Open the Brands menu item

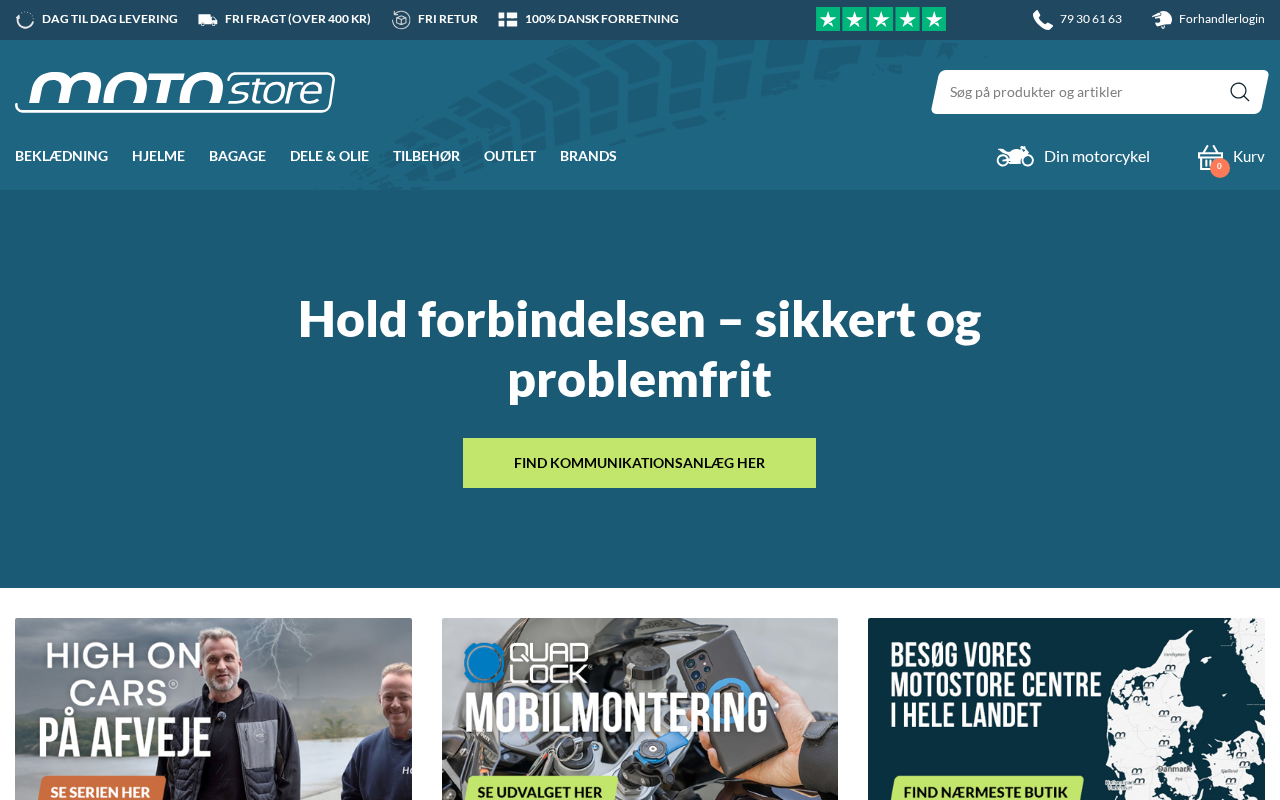(588, 156)
